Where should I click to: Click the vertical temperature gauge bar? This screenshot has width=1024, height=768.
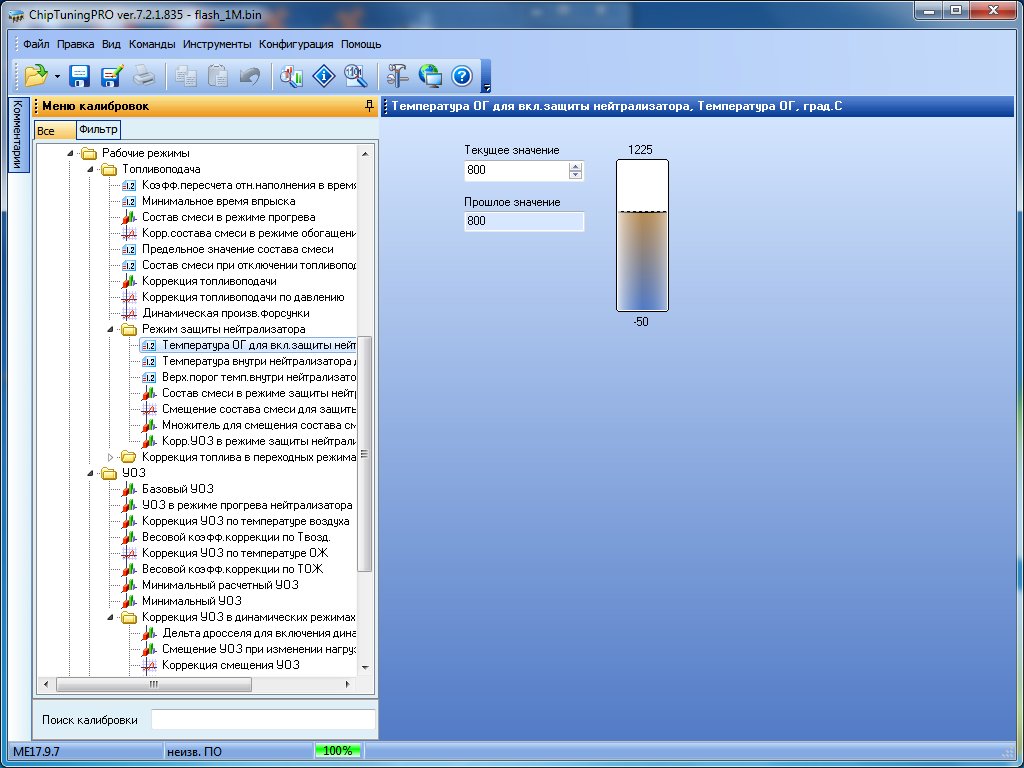point(641,236)
